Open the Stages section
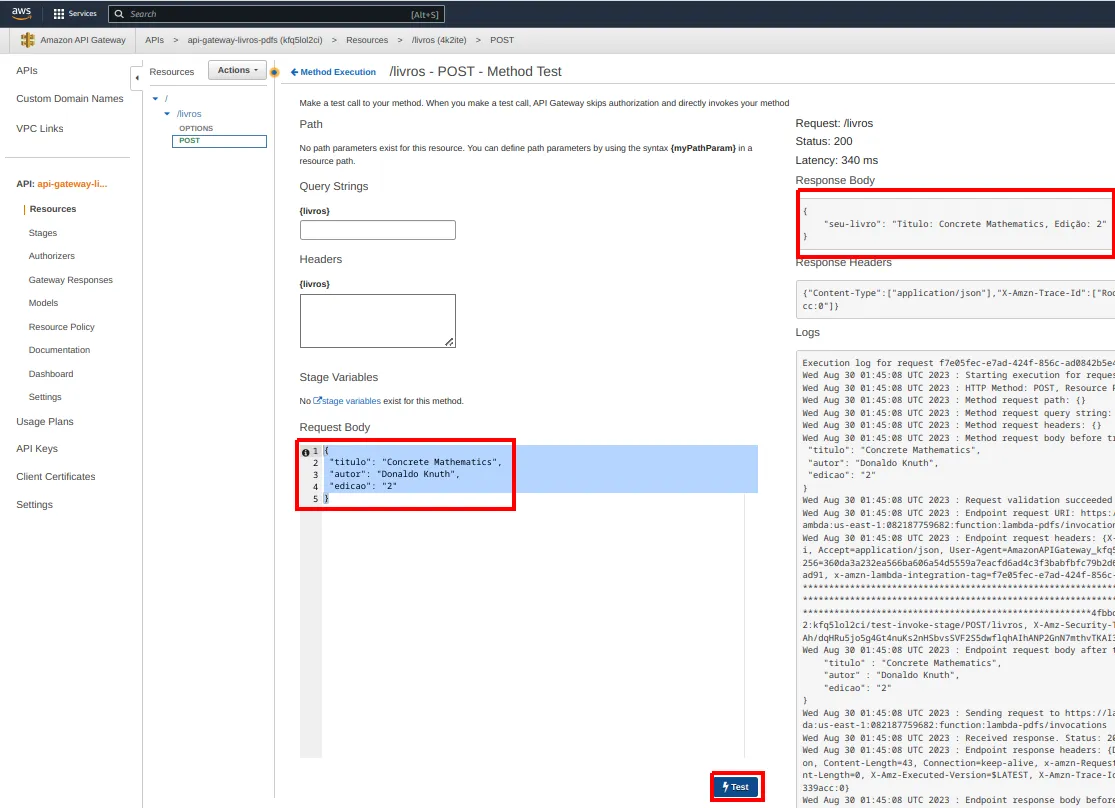Viewport: 1115px width, 808px height. pos(43,233)
